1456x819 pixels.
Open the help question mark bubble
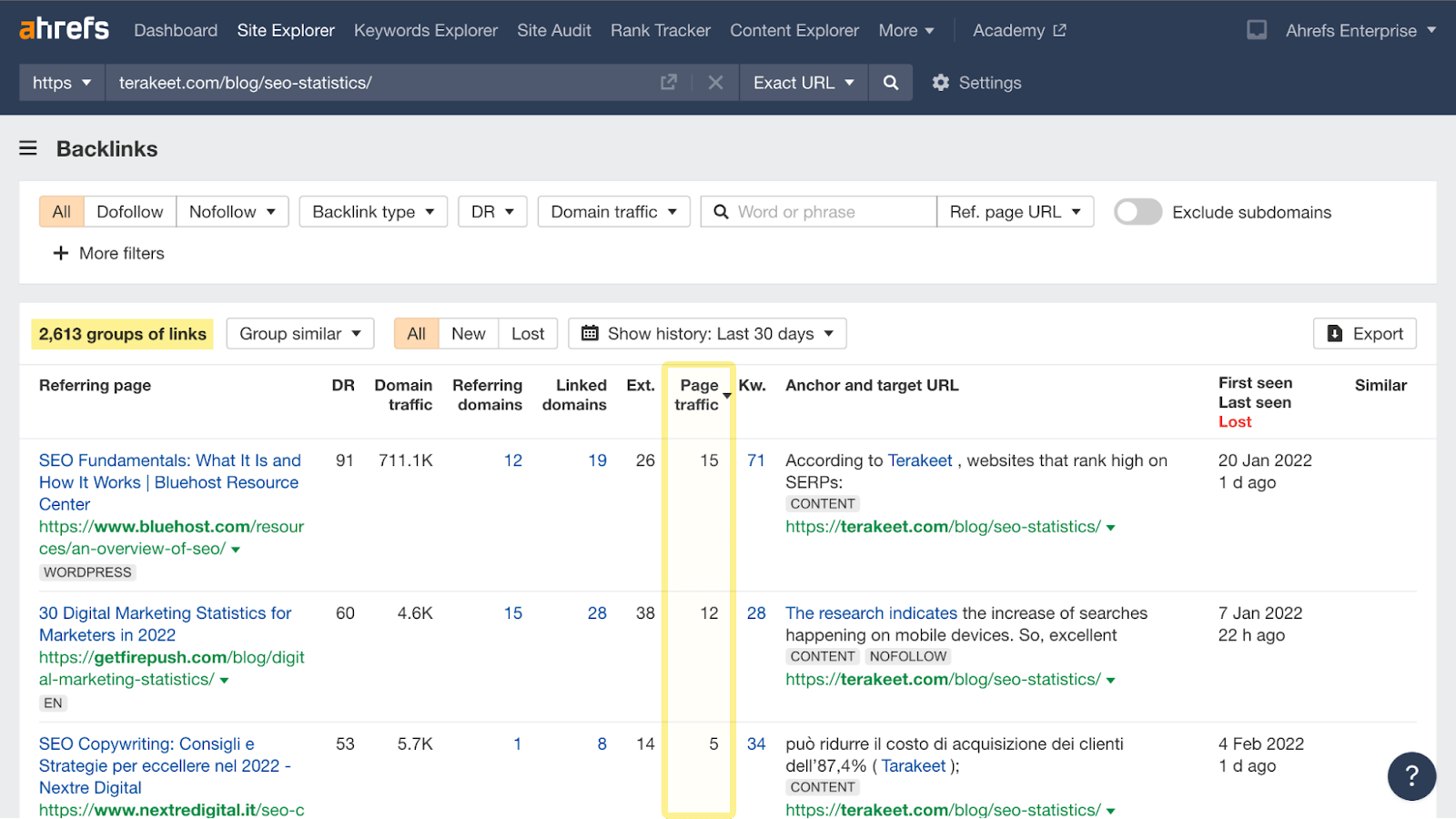tap(1411, 776)
